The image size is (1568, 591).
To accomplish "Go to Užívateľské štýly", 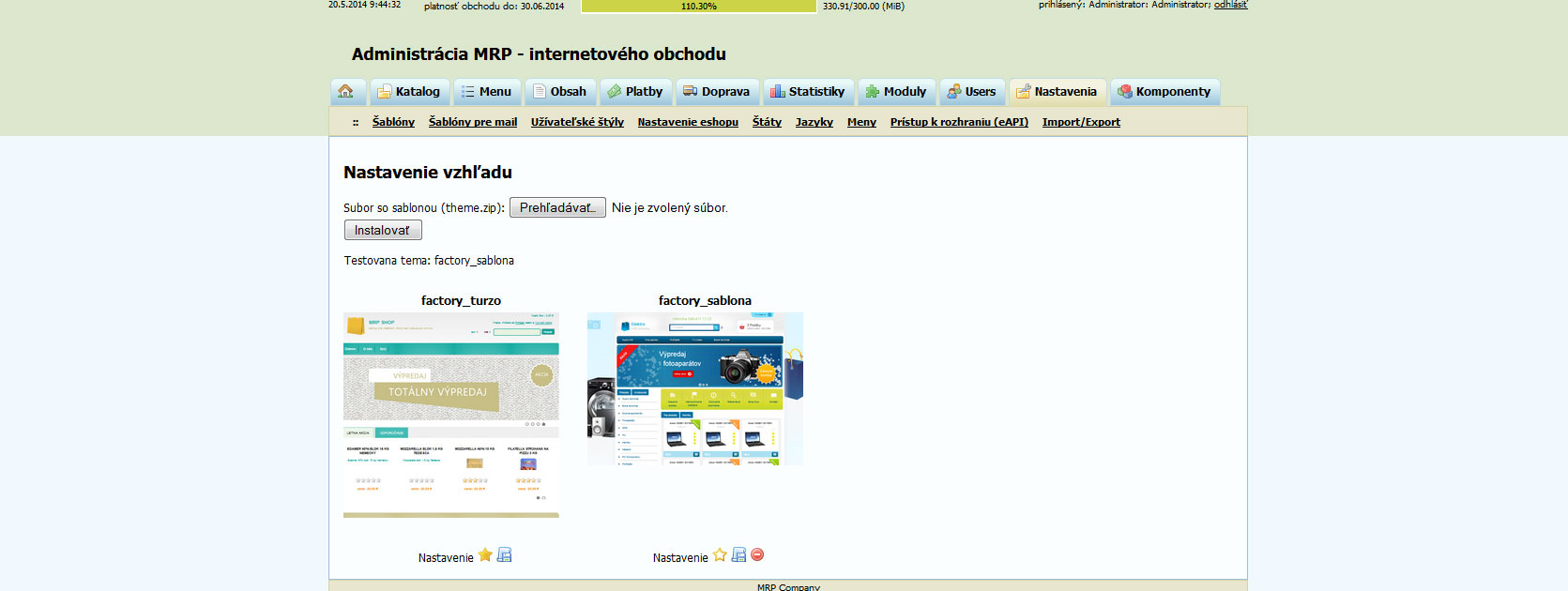I will click(577, 122).
